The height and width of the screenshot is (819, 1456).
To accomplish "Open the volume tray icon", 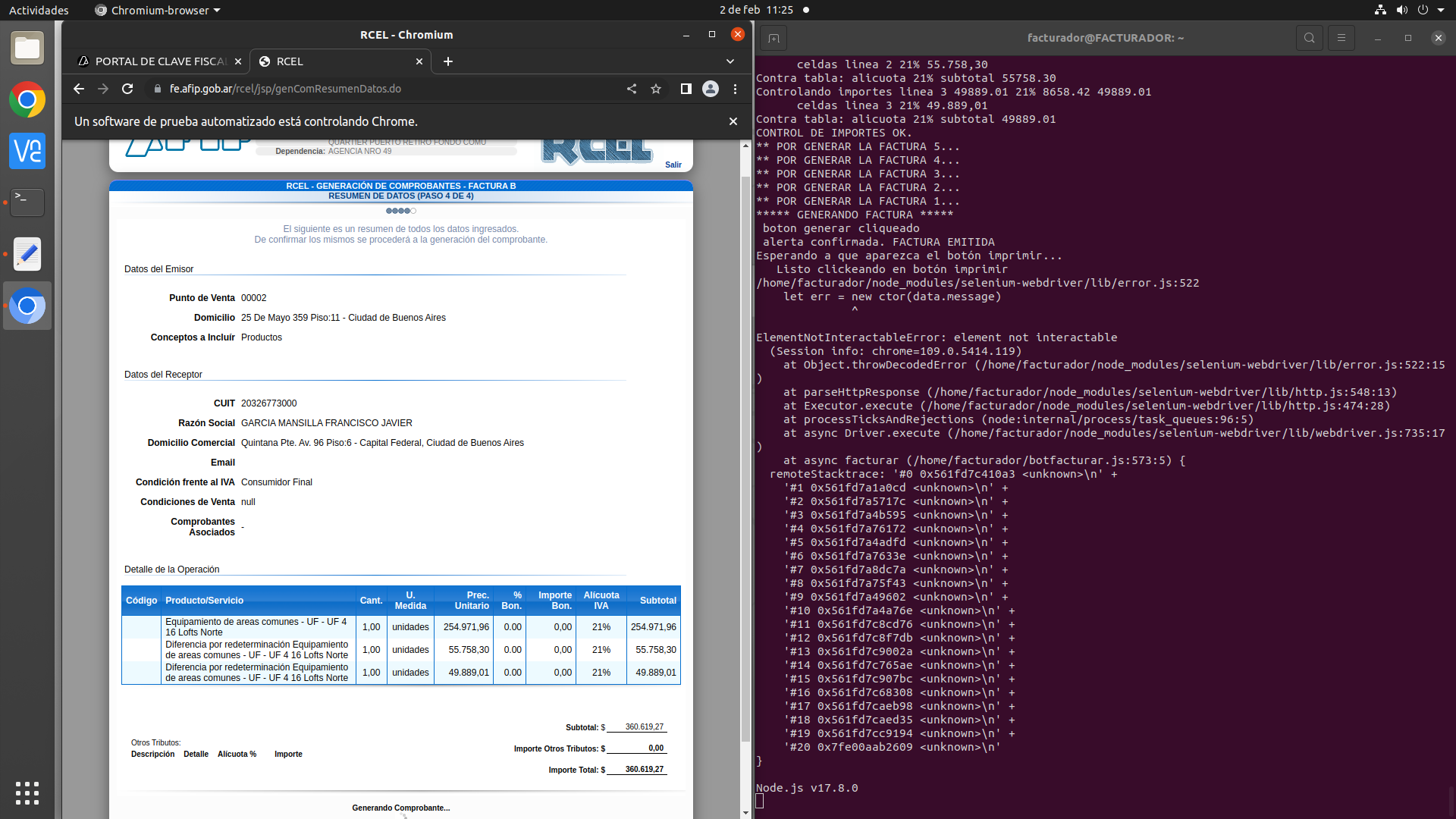I will click(1401, 10).
